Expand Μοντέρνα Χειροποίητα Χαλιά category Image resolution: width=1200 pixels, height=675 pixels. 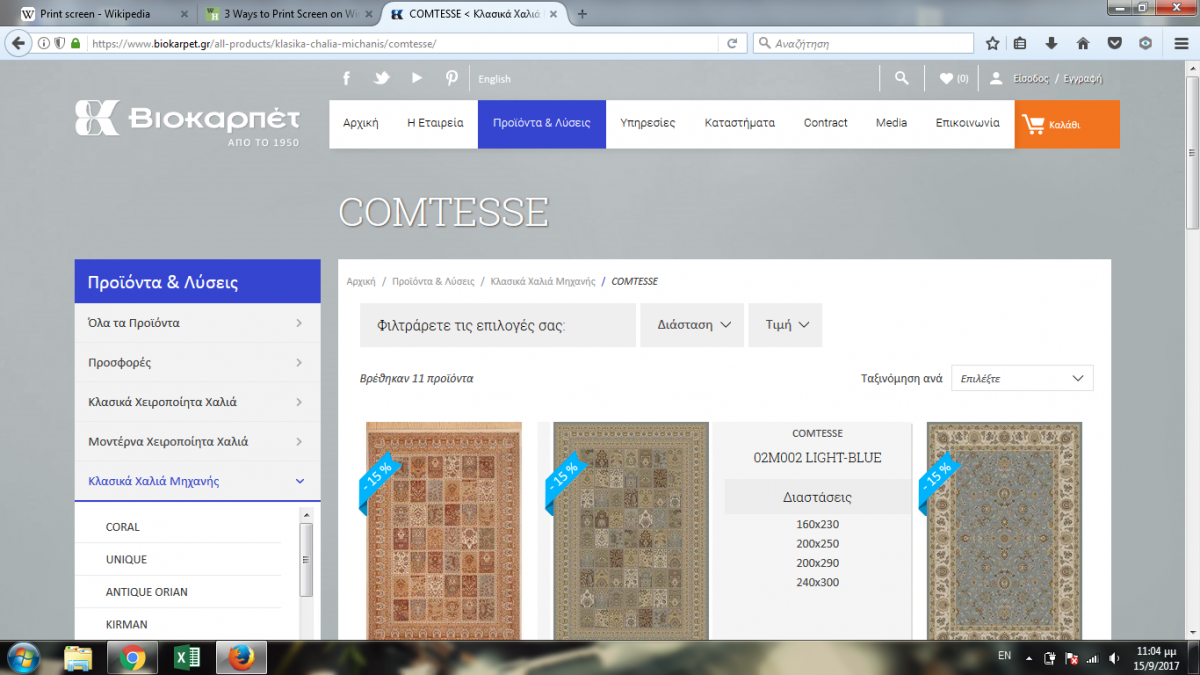coord(197,441)
